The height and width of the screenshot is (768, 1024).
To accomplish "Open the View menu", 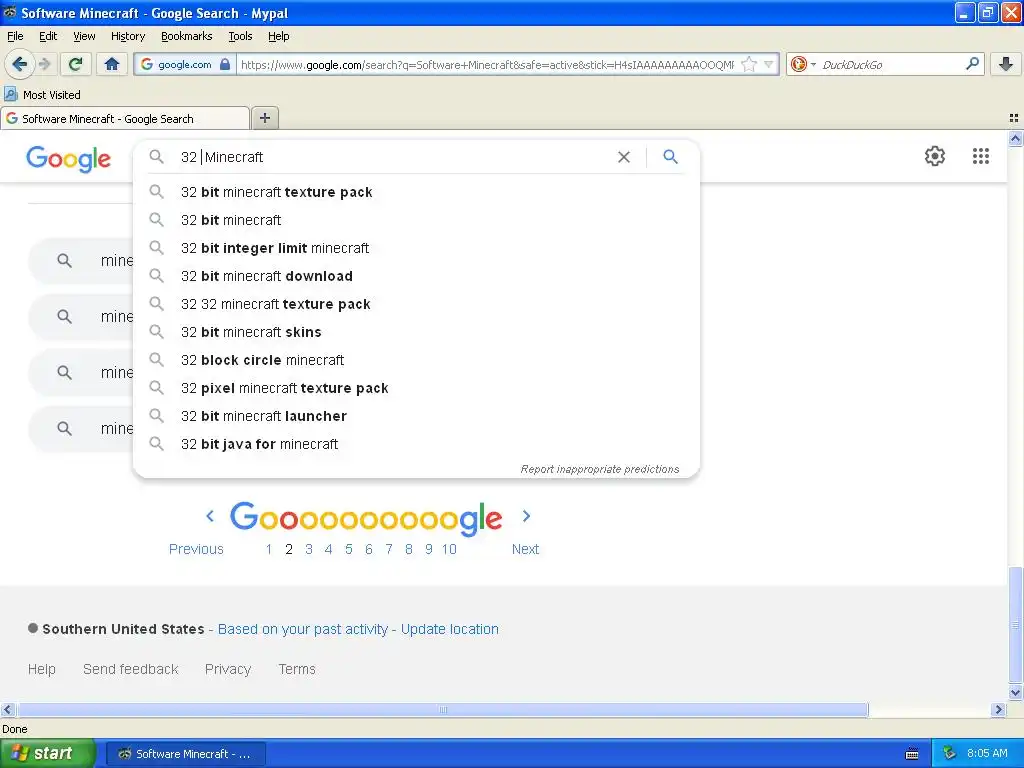I will [x=84, y=36].
